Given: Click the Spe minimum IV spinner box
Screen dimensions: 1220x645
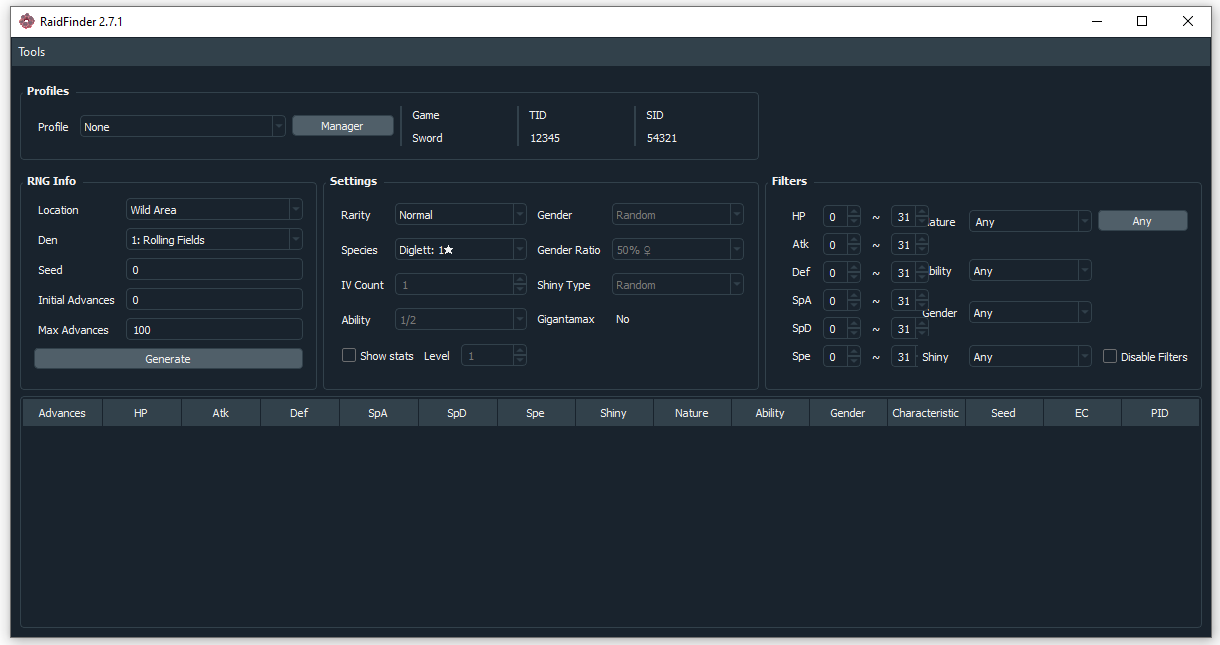Looking at the screenshot, I should click(835, 357).
